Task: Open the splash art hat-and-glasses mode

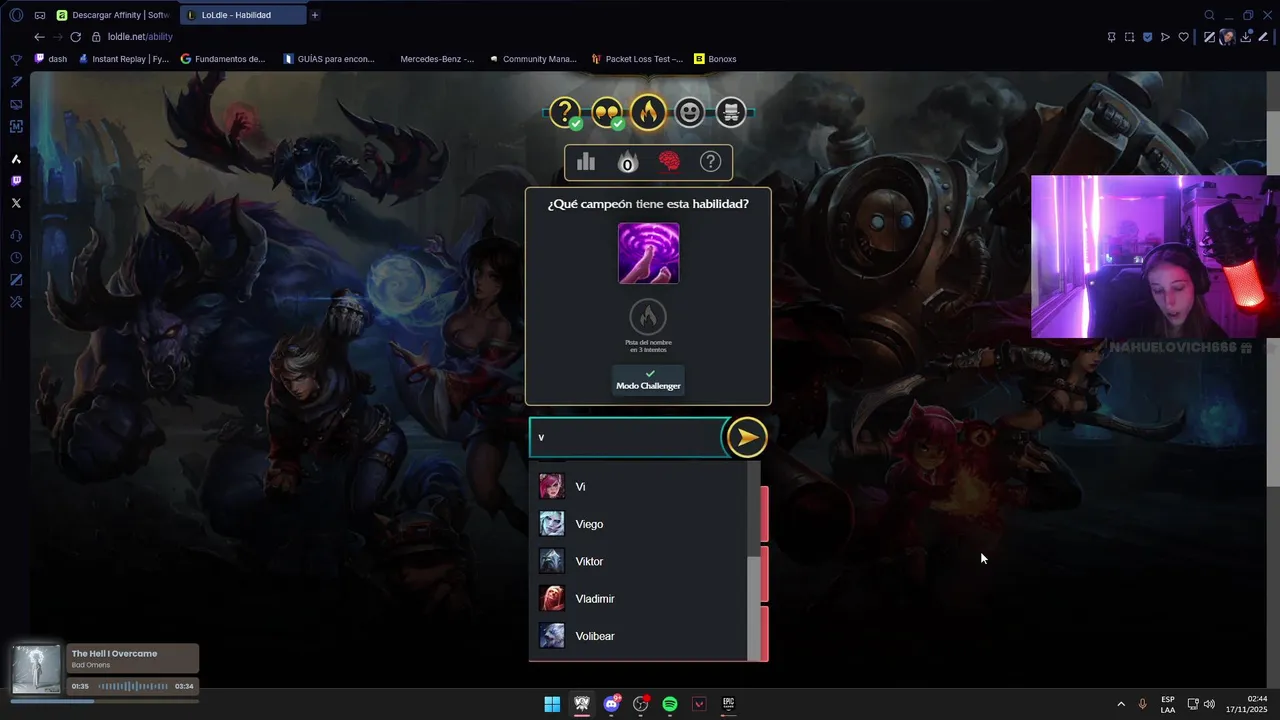Action: [x=731, y=112]
